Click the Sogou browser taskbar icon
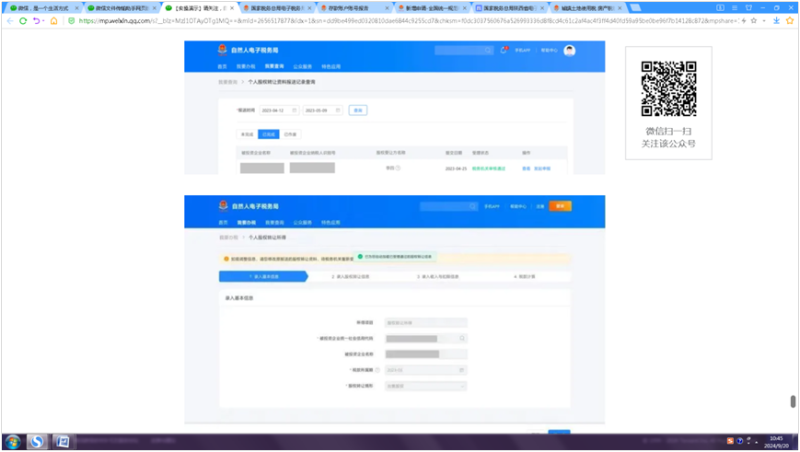Image resolution: width=800 pixels, height=452 pixels. coord(38,441)
